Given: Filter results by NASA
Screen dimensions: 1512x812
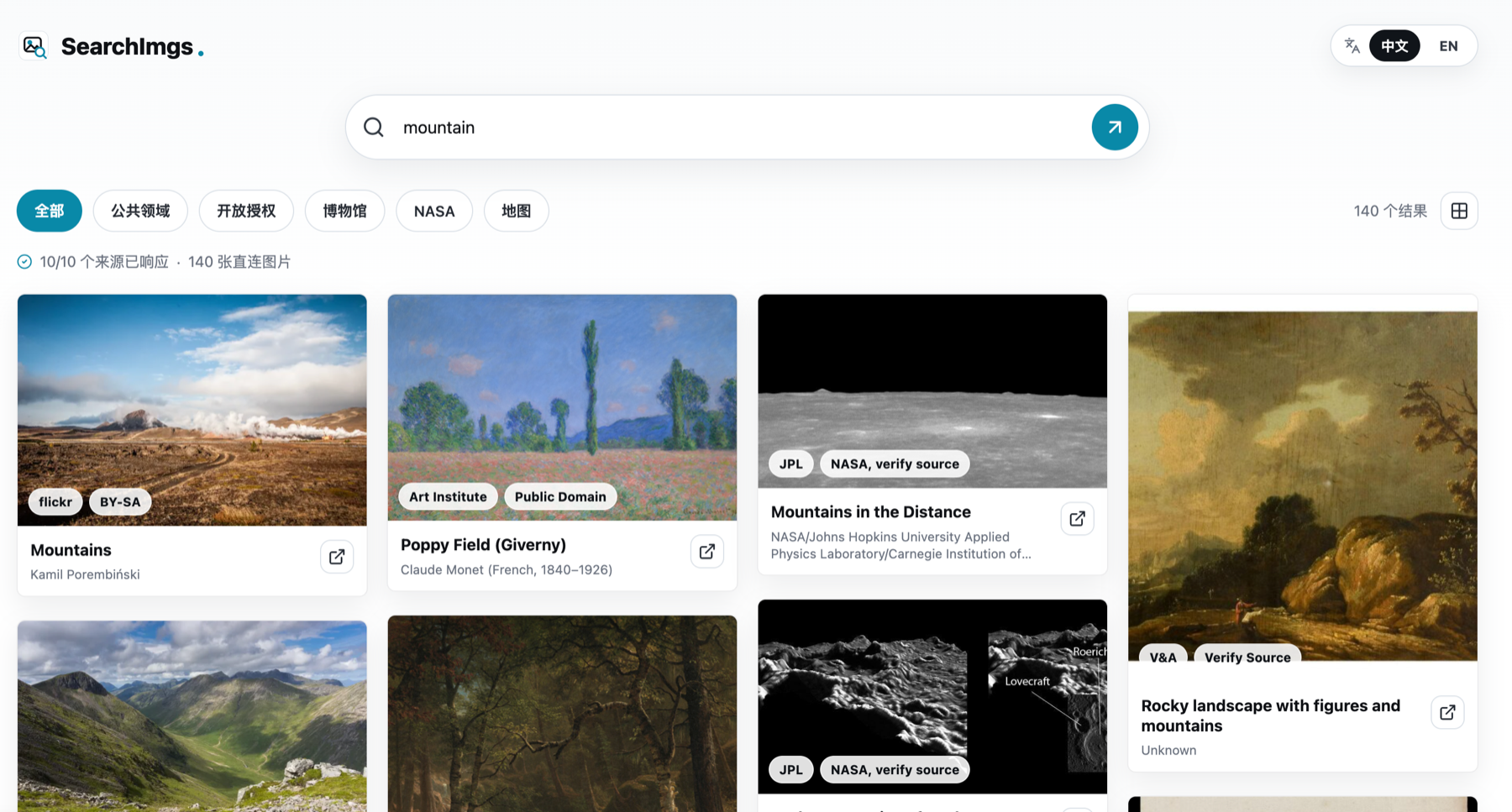Looking at the screenshot, I should pos(434,211).
